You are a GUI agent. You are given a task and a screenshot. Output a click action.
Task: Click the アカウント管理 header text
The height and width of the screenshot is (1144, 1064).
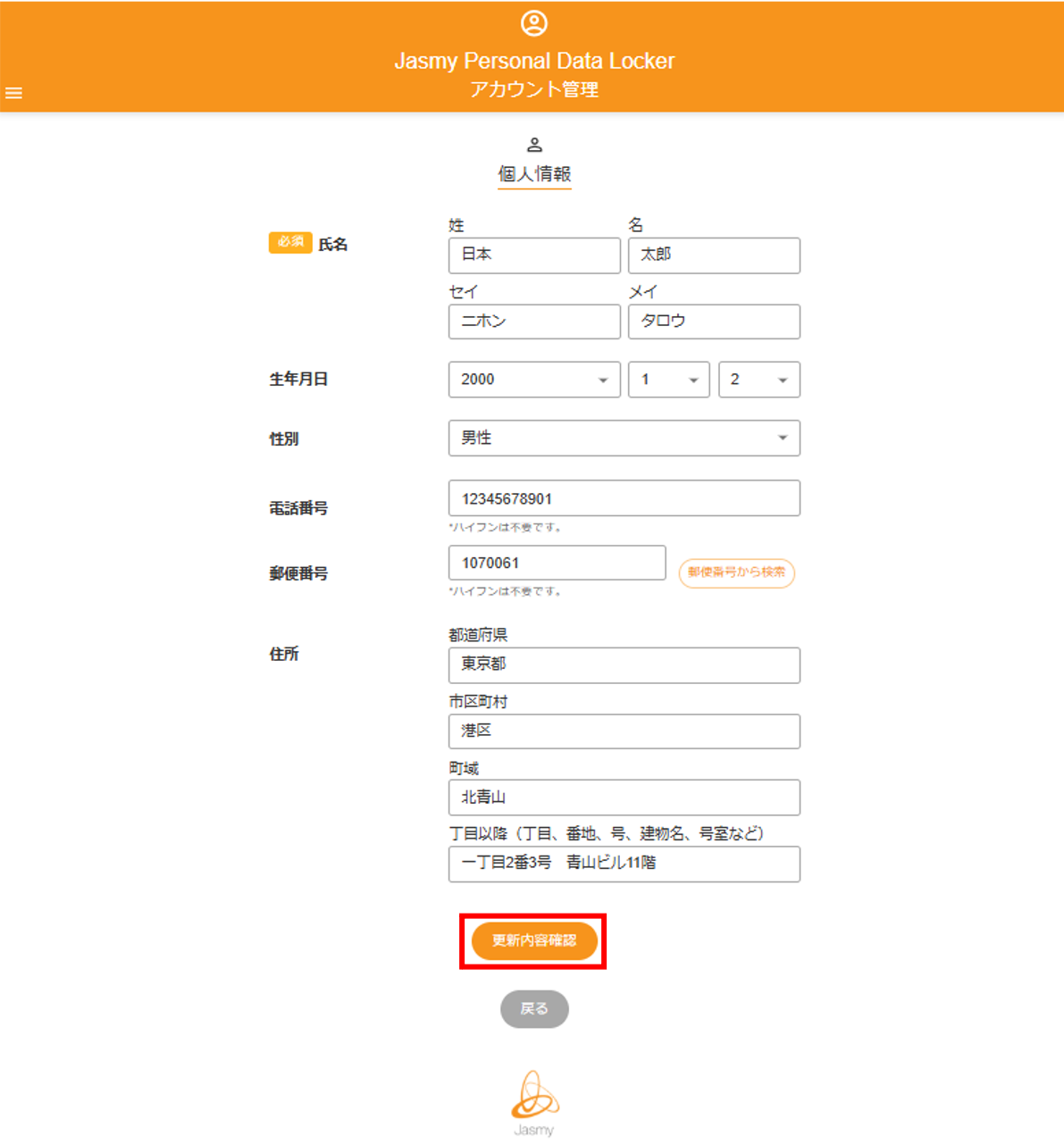pyautogui.click(x=534, y=89)
